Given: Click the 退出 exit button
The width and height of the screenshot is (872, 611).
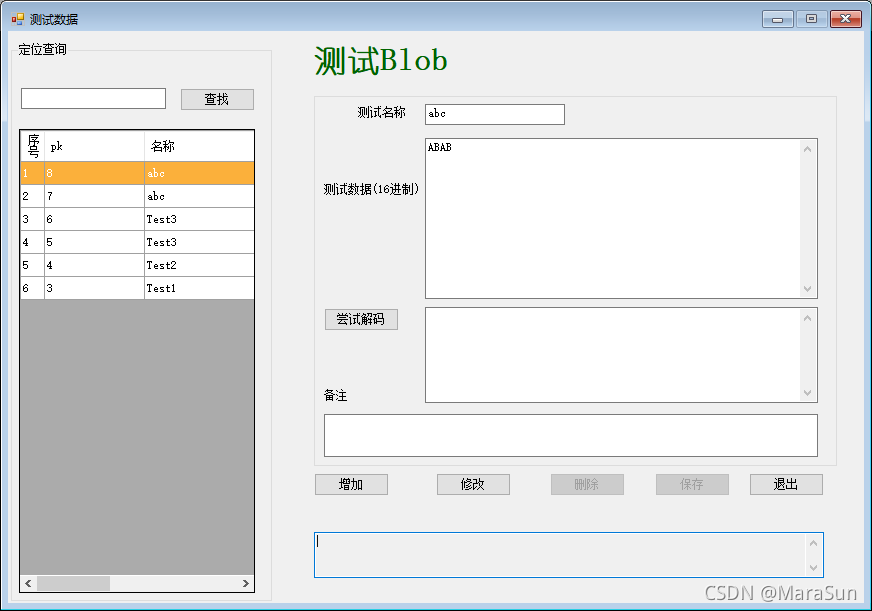Looking at the screenshot, I should click(786, 484).
